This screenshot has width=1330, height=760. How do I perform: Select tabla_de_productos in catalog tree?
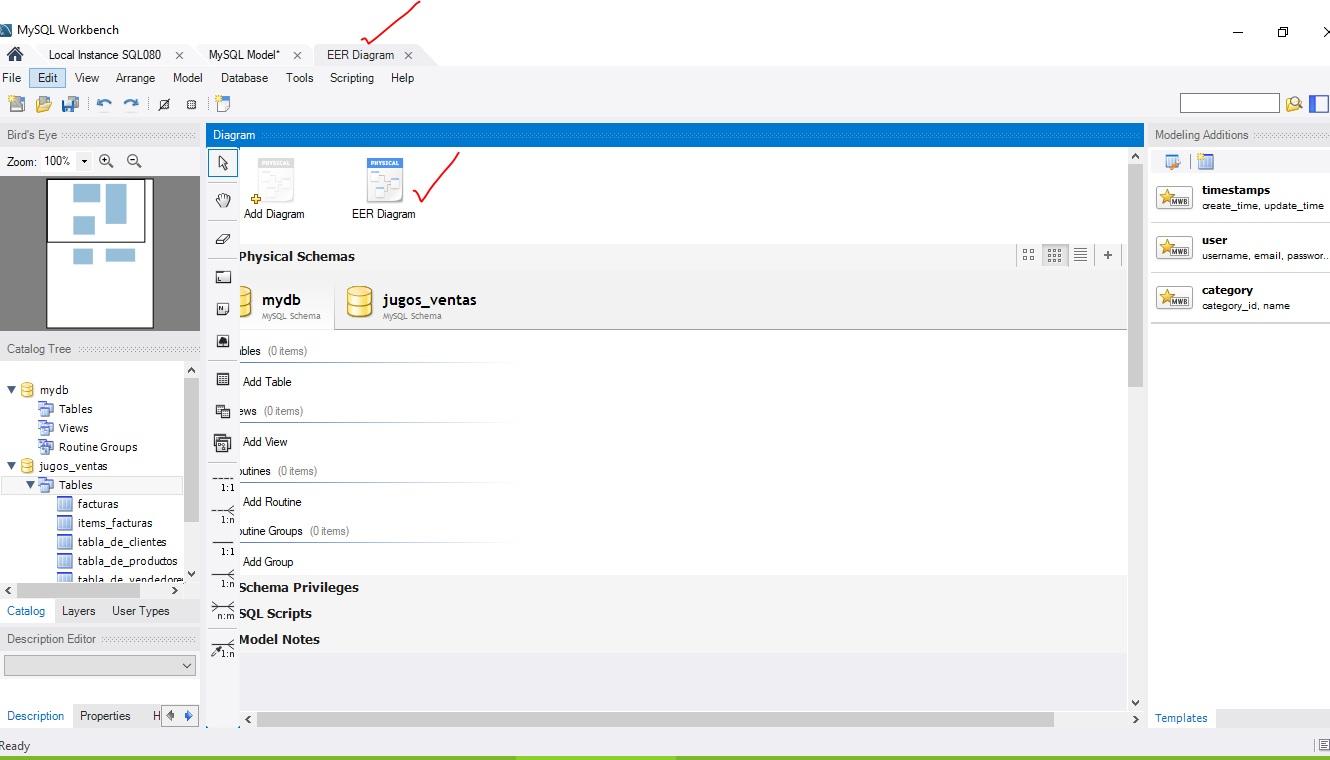[x=127, y=561]
